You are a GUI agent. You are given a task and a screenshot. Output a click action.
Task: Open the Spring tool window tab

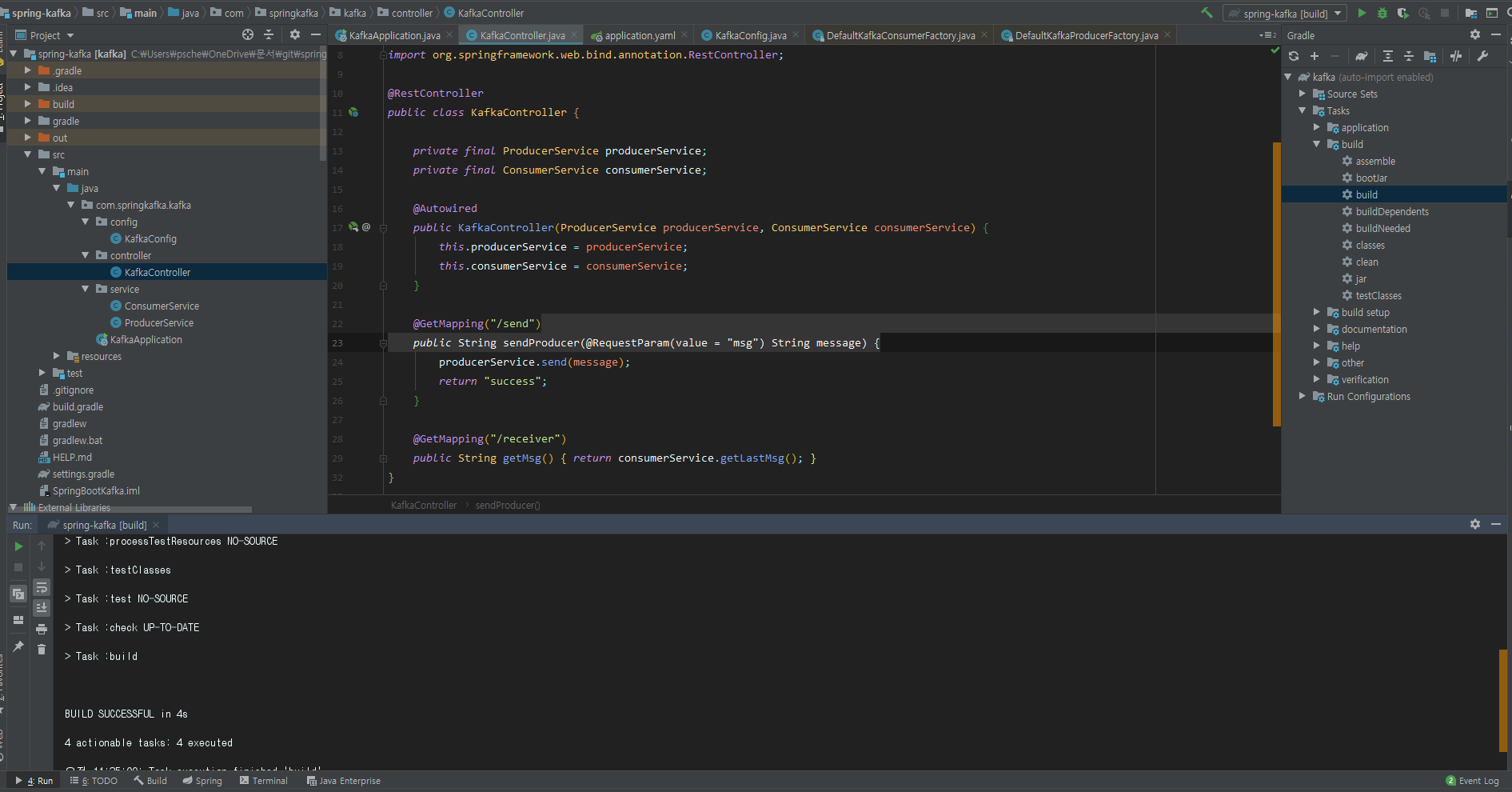202,781
